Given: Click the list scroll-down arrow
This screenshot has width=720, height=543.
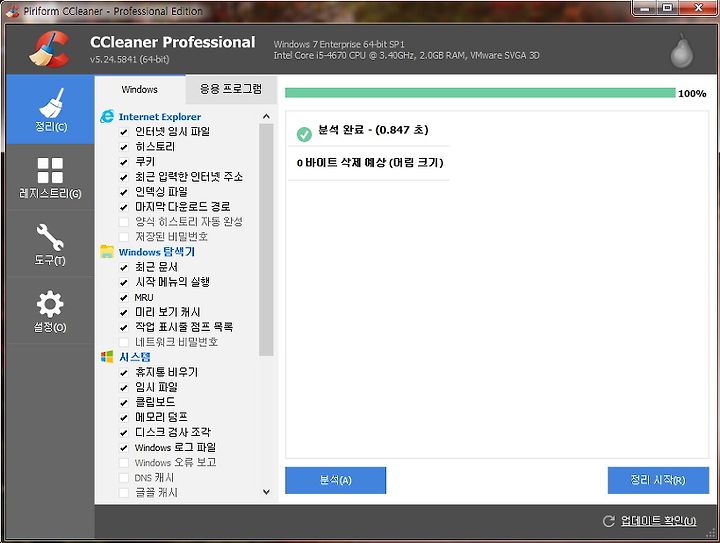Looking at the screenshot, I should click(x=266, y=492).
